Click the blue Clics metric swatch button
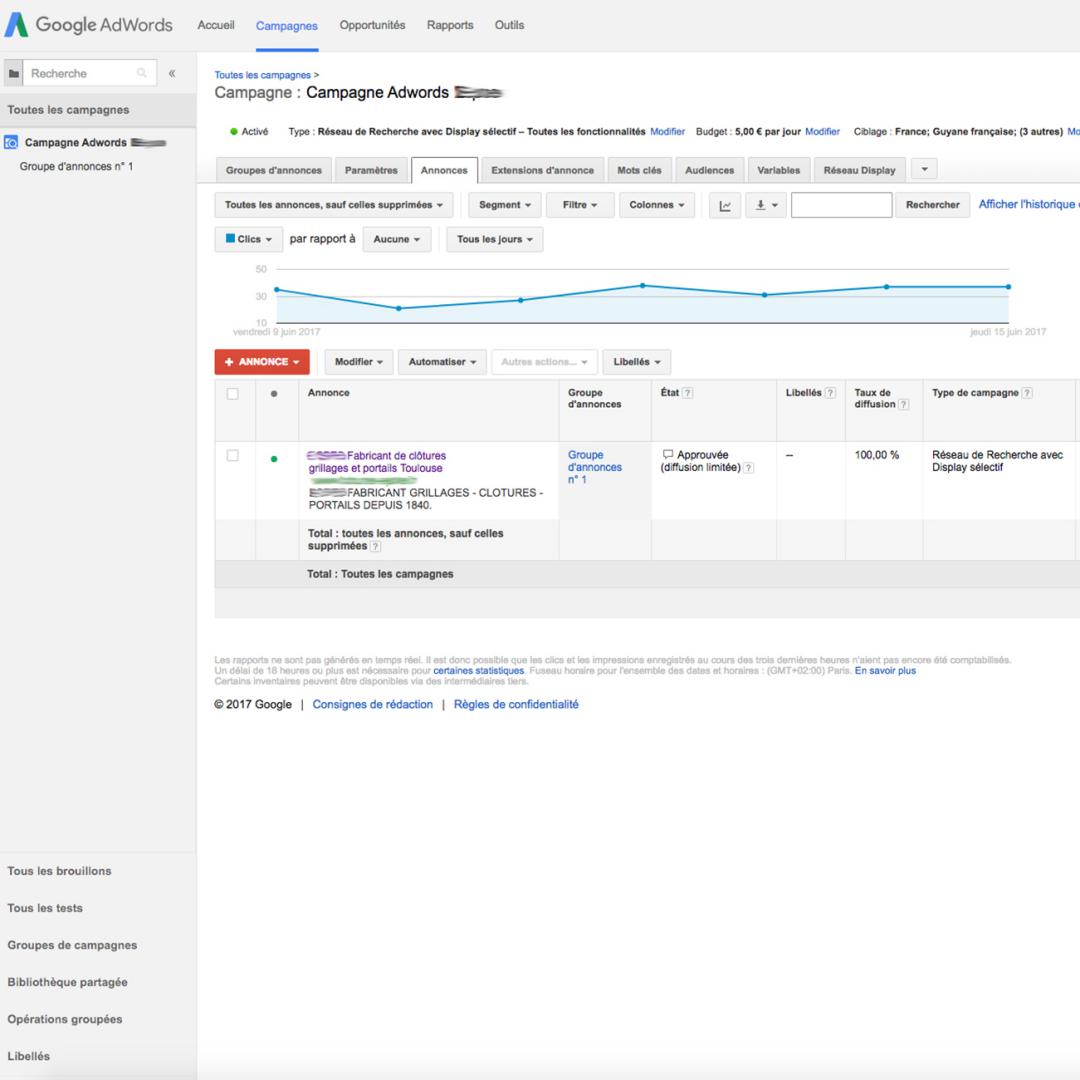Image resolution: width=1080 pixels, height=1080 pixels. 248,240
